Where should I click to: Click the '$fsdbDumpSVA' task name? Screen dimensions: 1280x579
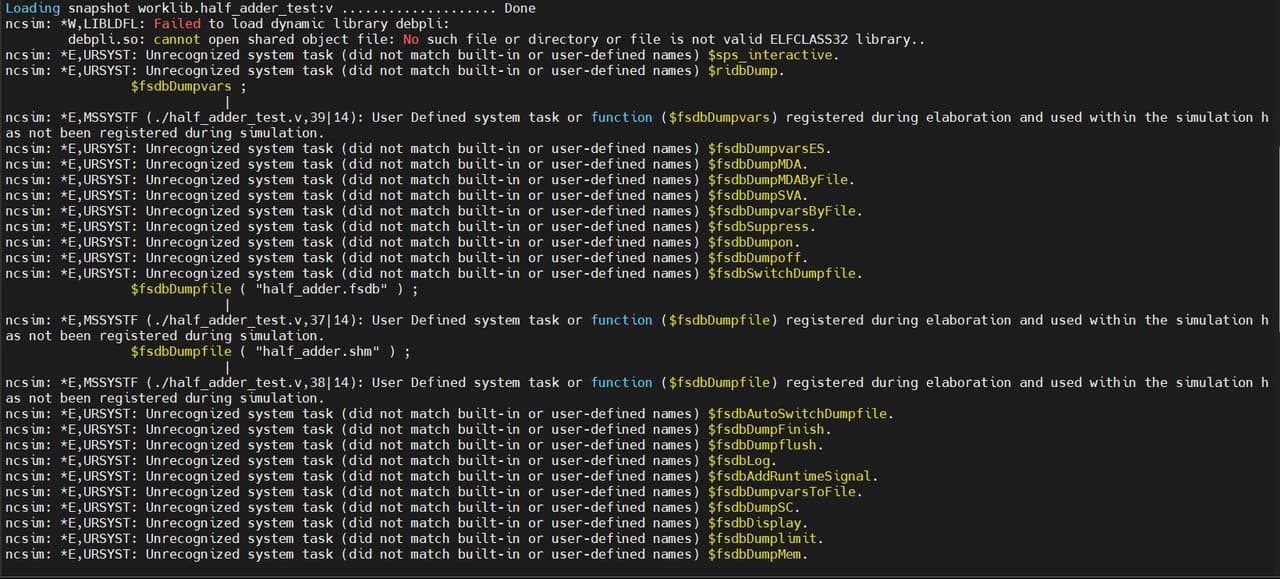tap(753, 195)
